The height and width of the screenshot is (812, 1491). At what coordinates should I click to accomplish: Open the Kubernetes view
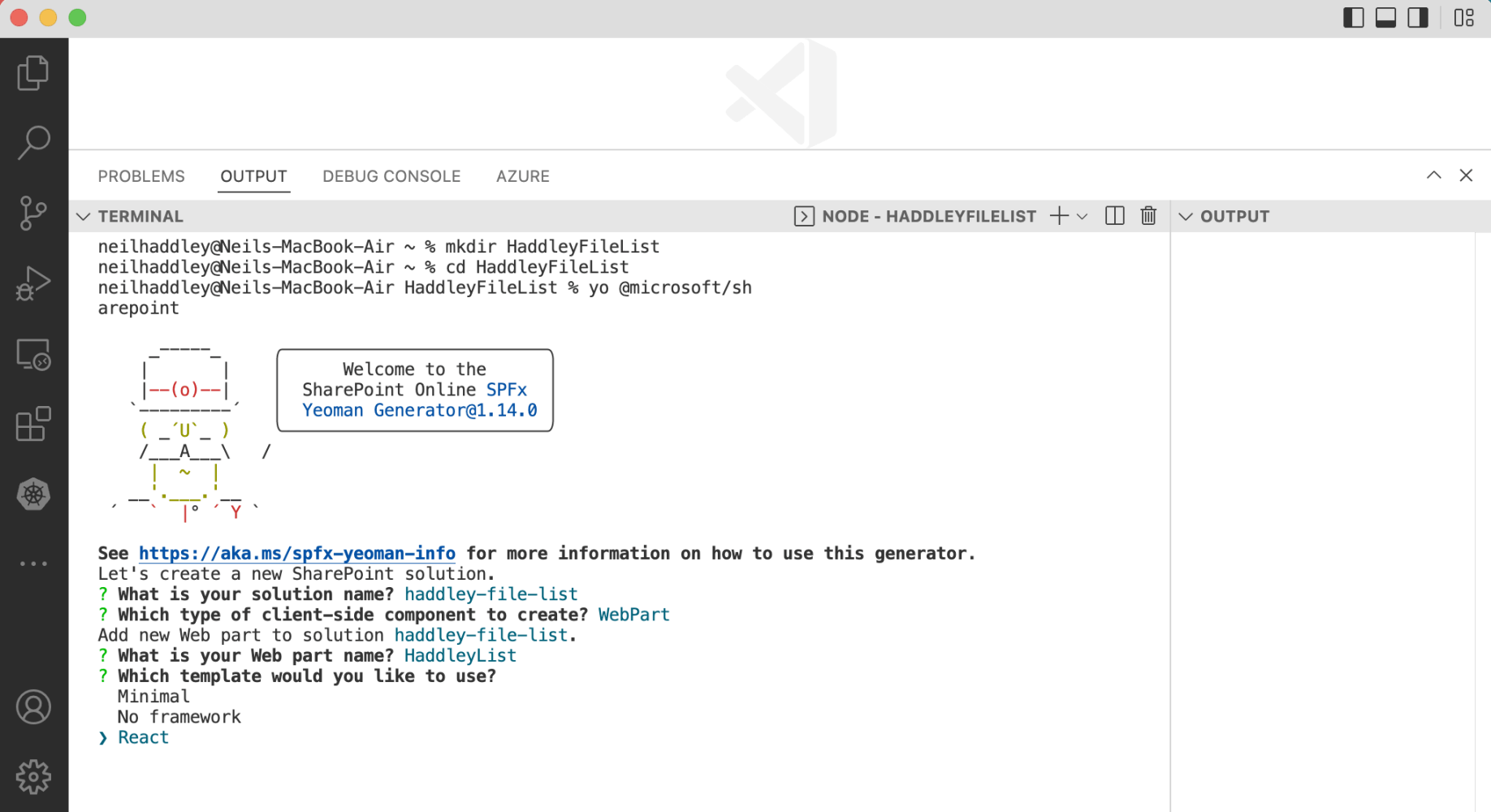point(33,494)
